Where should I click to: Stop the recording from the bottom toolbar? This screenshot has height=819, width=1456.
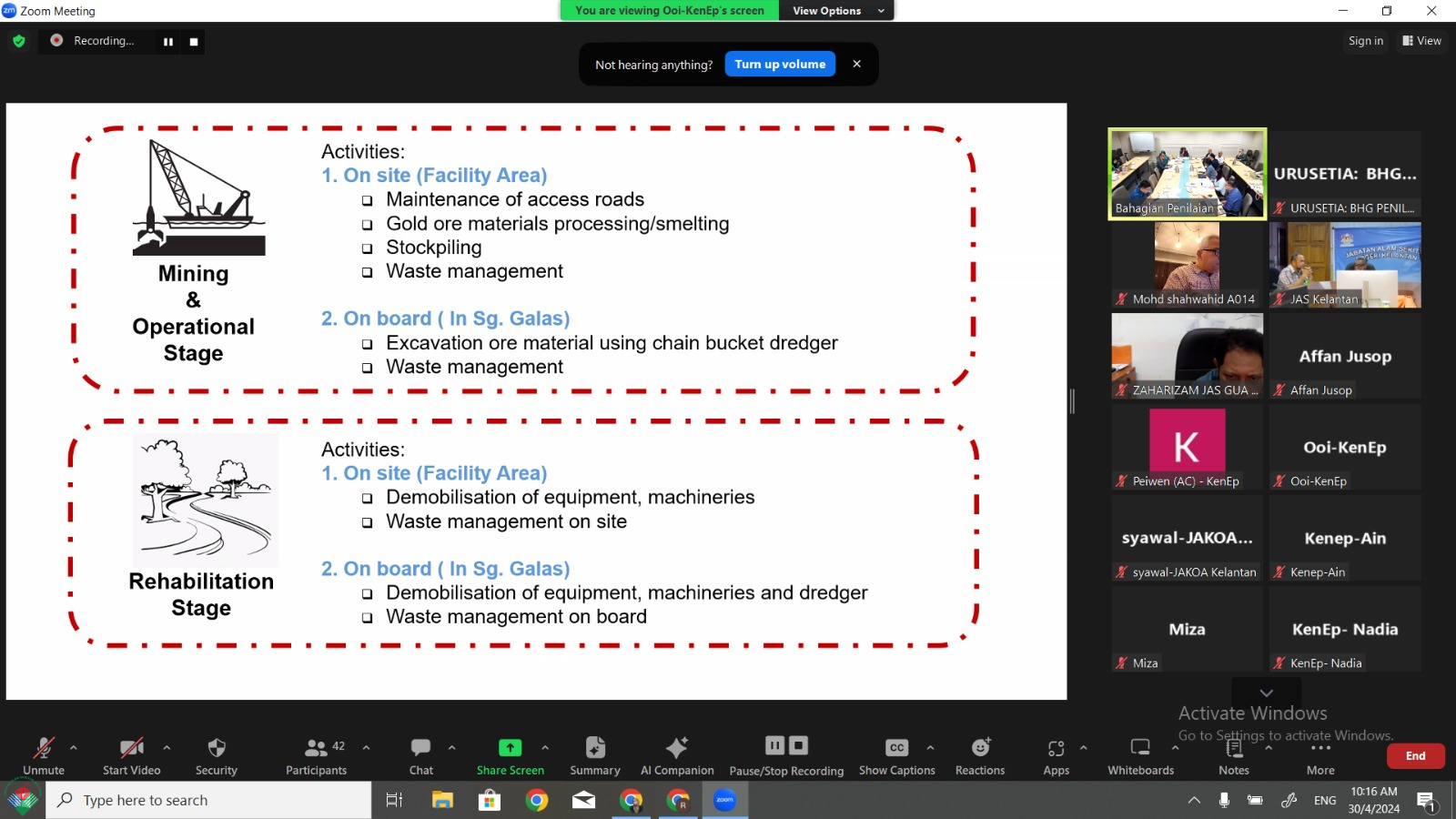pos(798,746)
